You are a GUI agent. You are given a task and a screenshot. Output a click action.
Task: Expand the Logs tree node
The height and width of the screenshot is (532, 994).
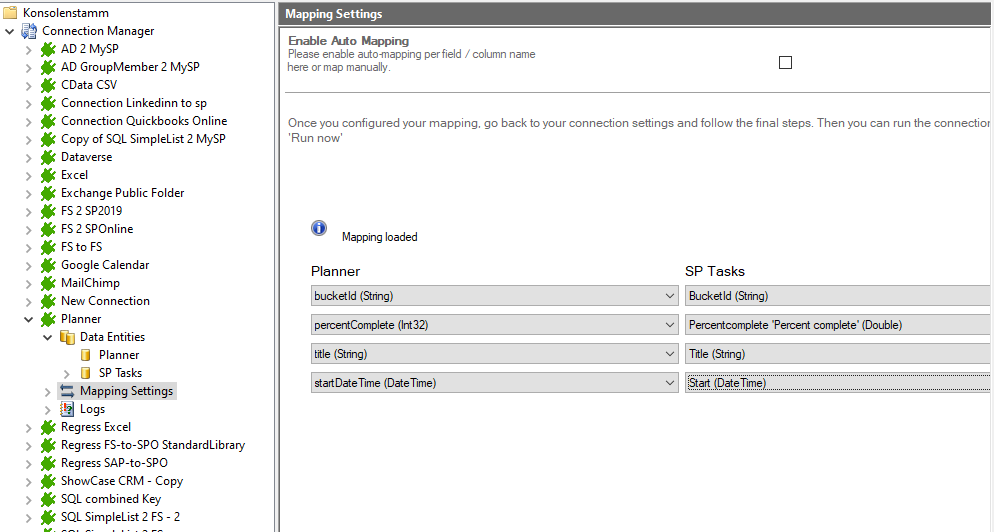pos(48,409)
